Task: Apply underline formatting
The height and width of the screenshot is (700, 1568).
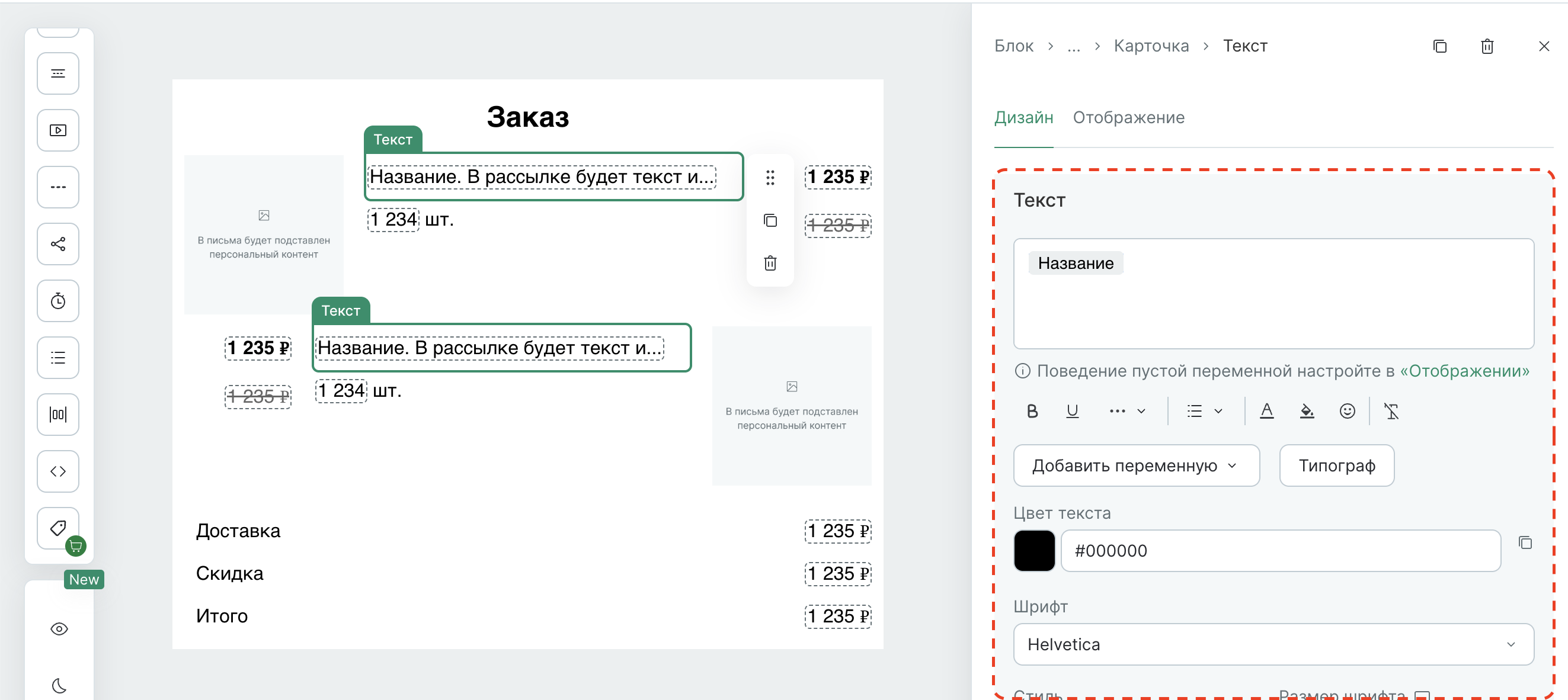Action: coord(1072,412)
